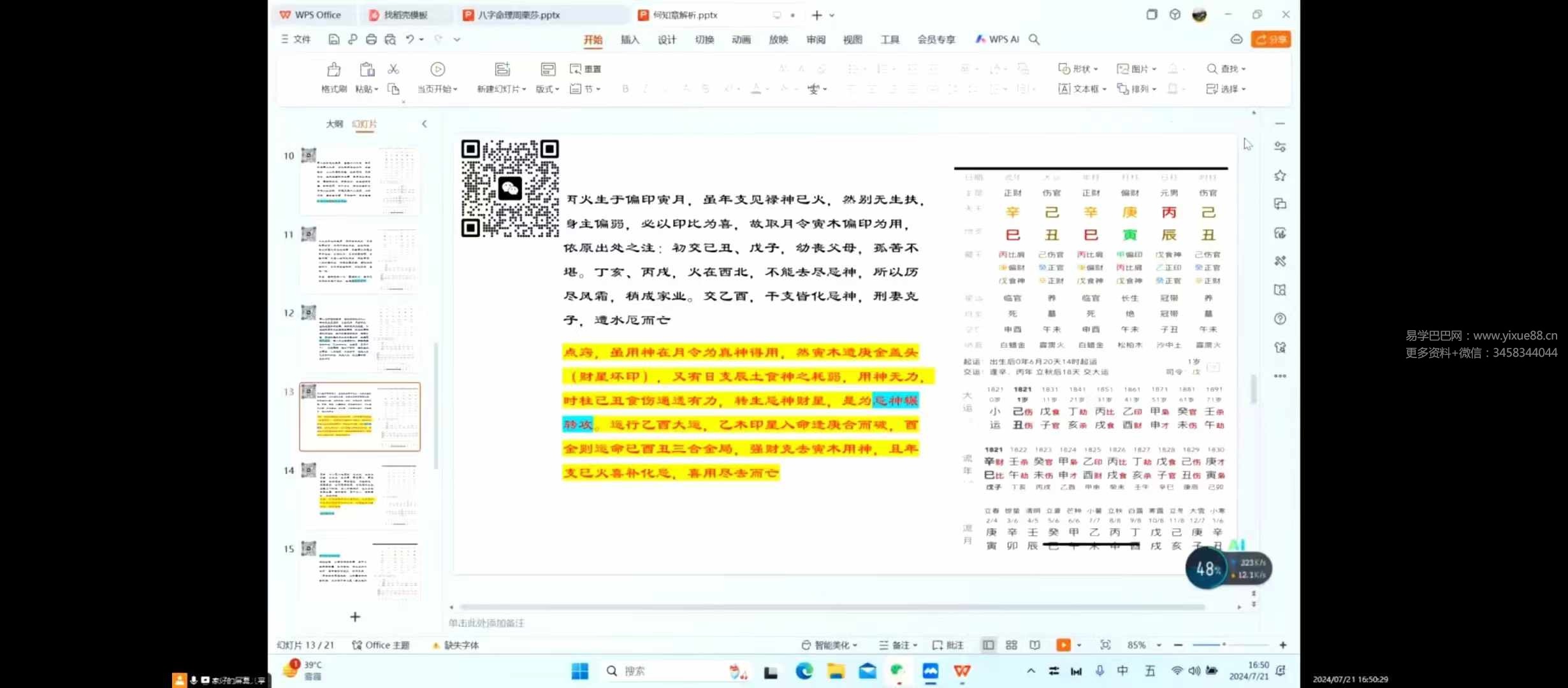The width and height of the screenshot is (1568, 688).
Task: Toggle Bold formatting
Action: pyautogui.click(x=625, y=89)
